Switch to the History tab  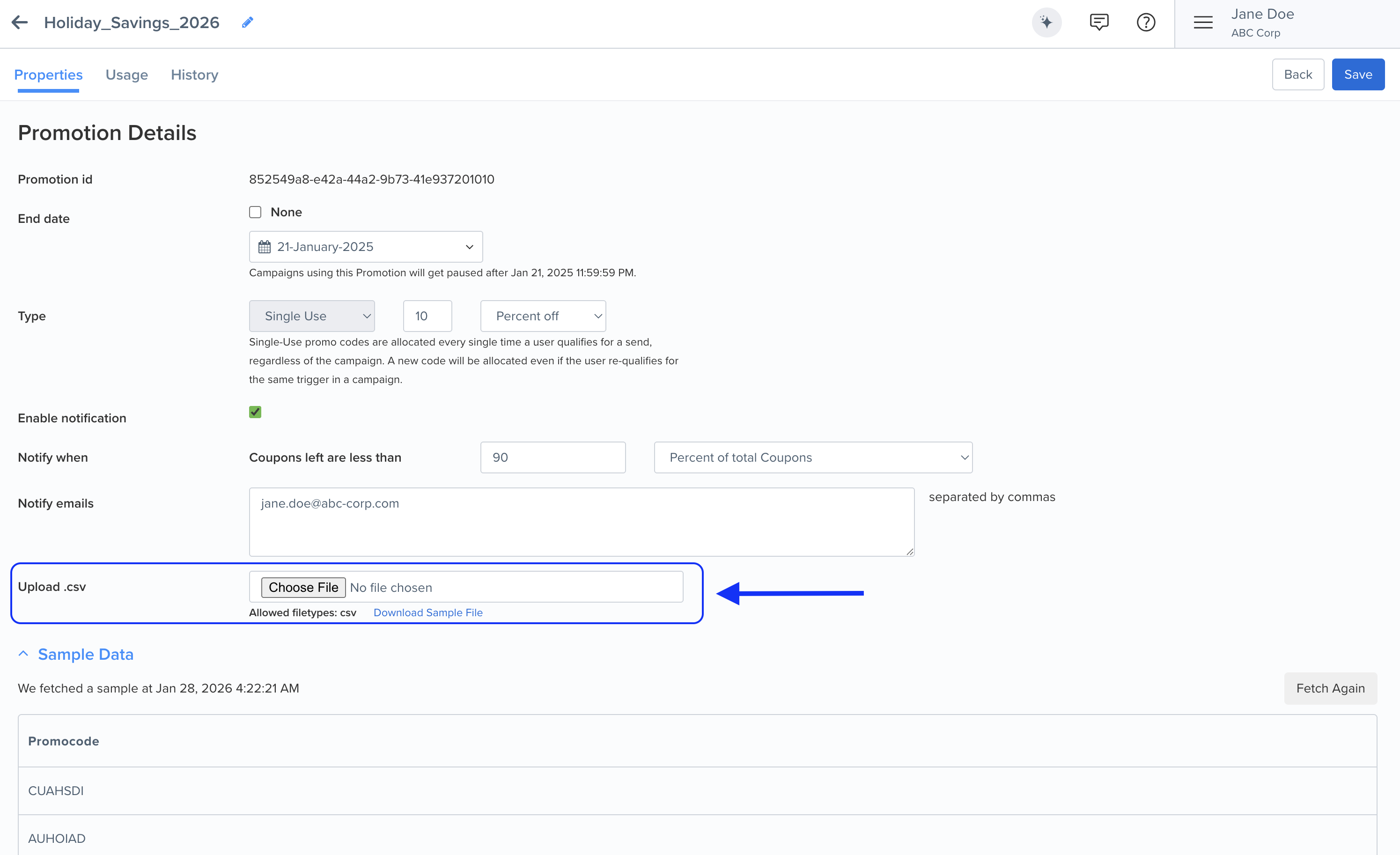point(194,74)
